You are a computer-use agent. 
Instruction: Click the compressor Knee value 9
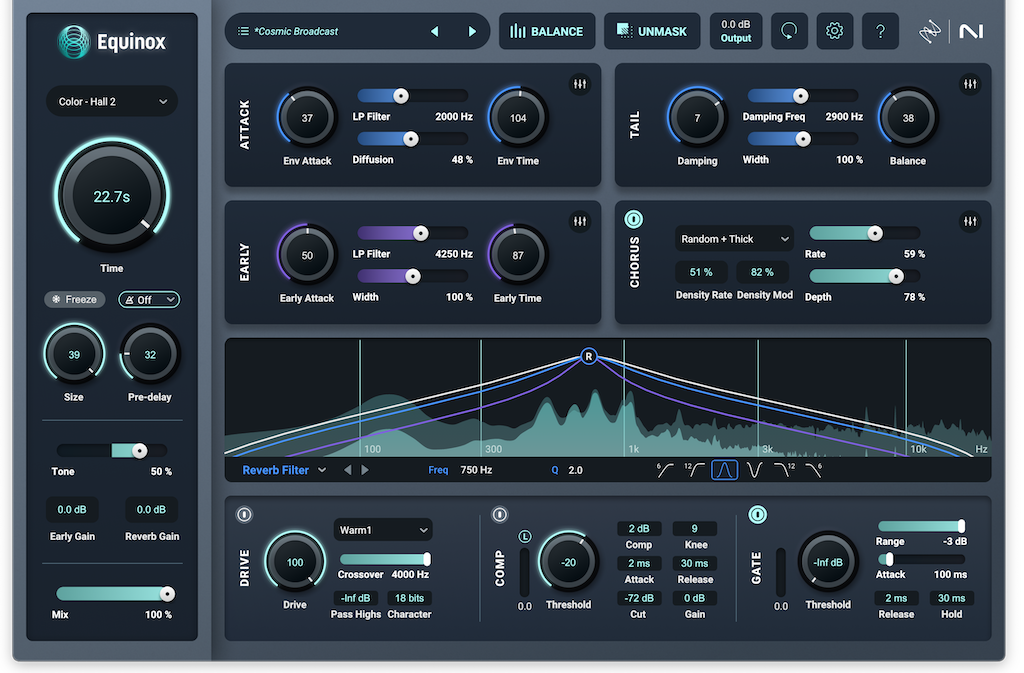pos(694,528)
